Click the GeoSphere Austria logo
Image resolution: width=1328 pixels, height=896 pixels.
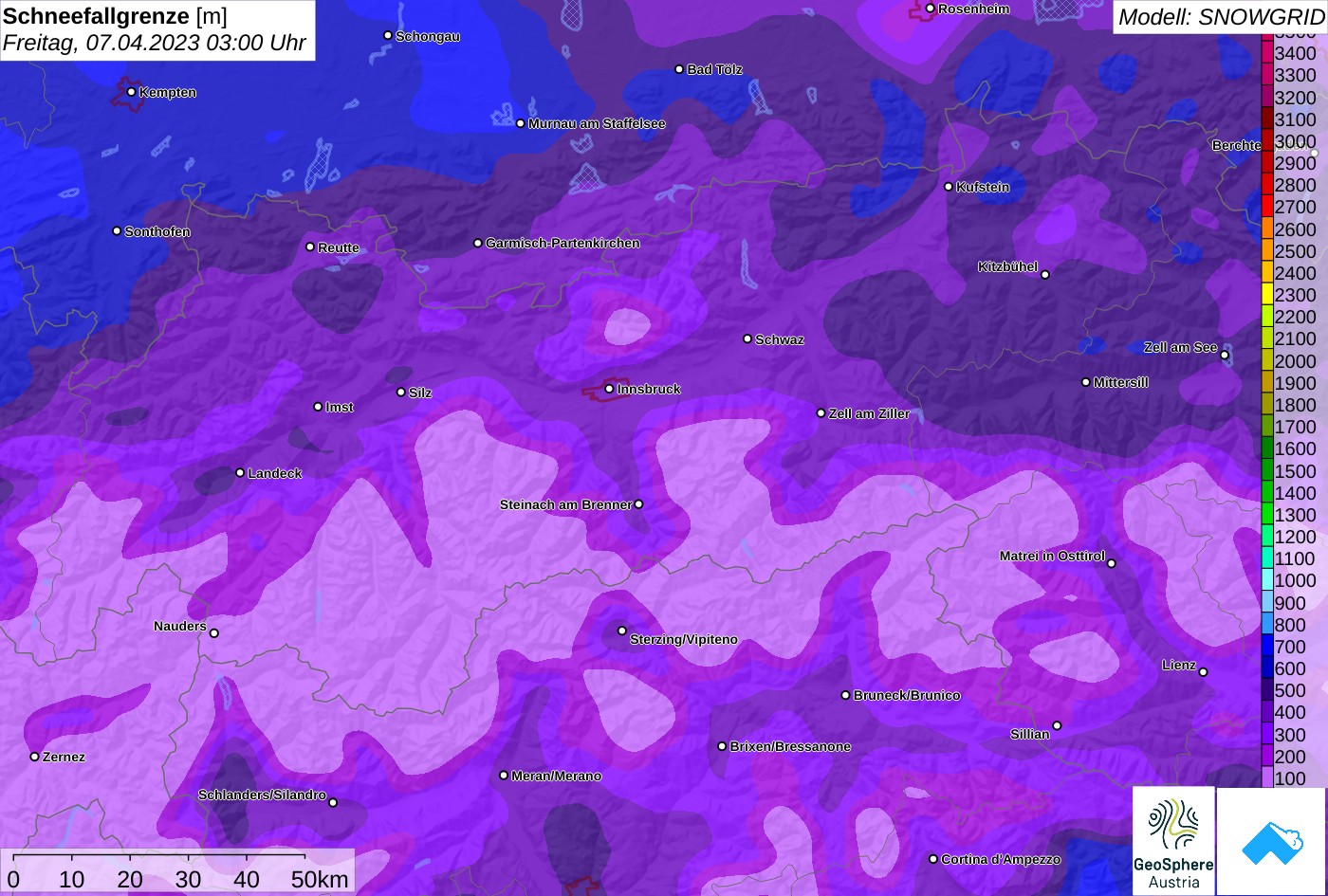coord(1173,841)
